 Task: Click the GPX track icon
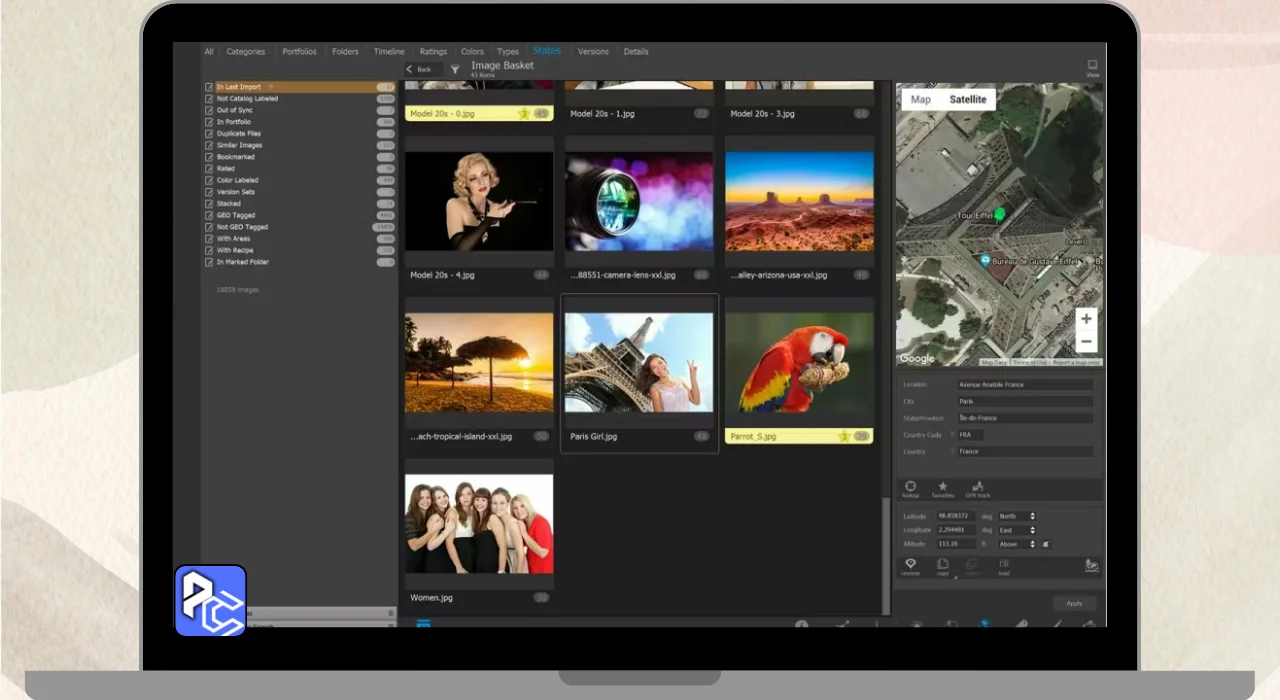(977, 487)
